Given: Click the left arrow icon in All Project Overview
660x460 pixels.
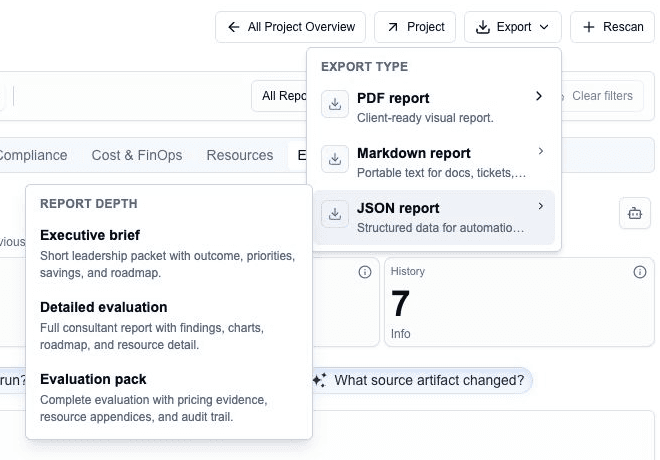Looking at the screenshot, I should (234, 27).
